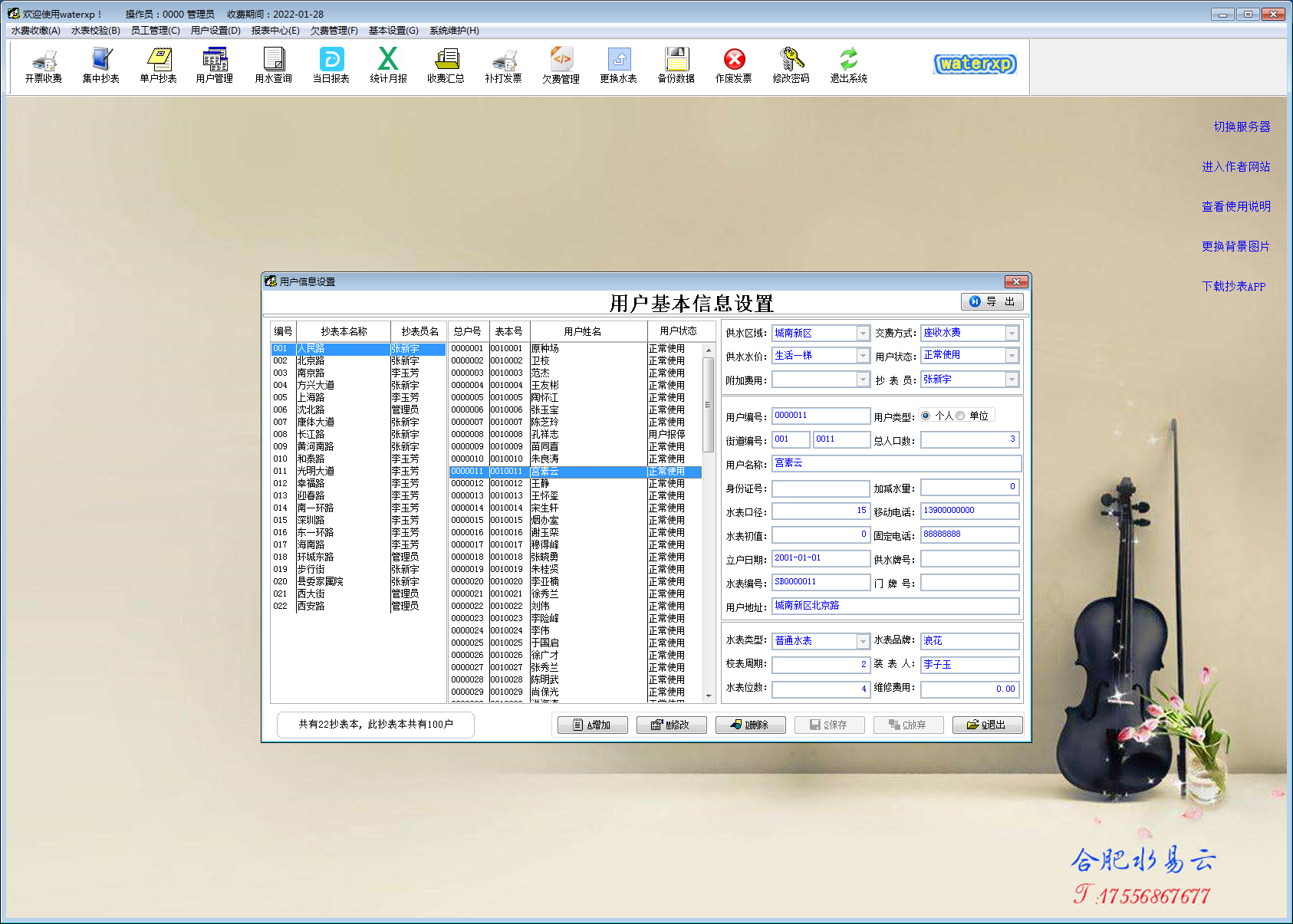Open the 报表中心(E) menu
Screen dimensions: 1293x924
[275, 31]
